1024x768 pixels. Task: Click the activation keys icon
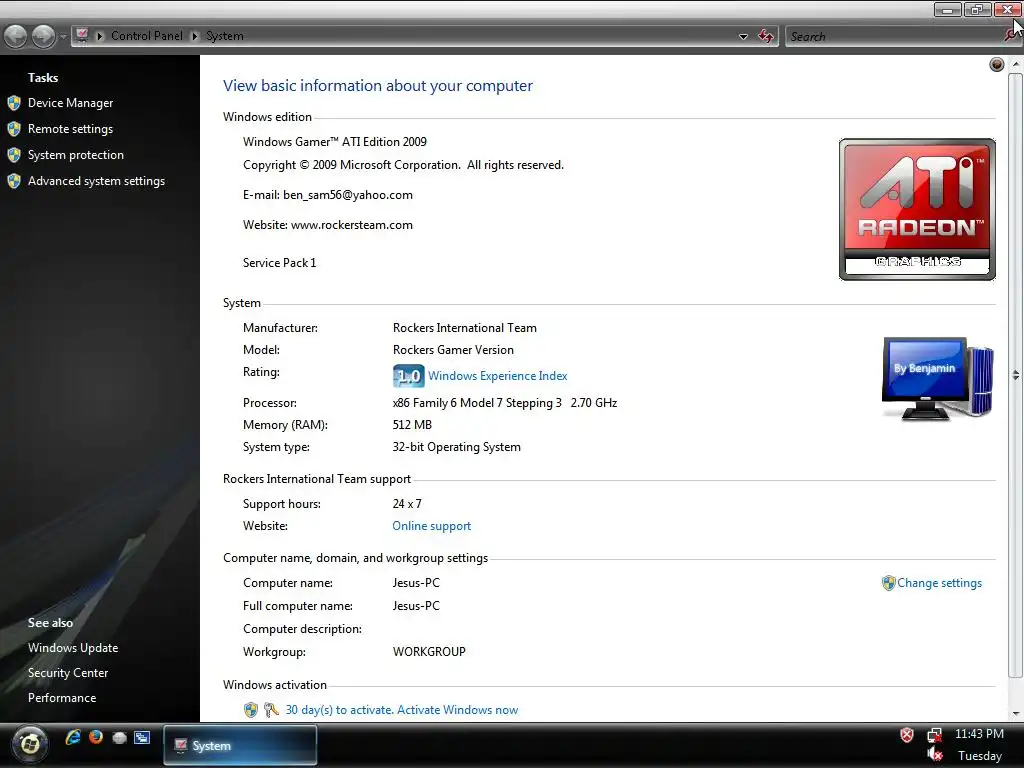pos(272,710)
